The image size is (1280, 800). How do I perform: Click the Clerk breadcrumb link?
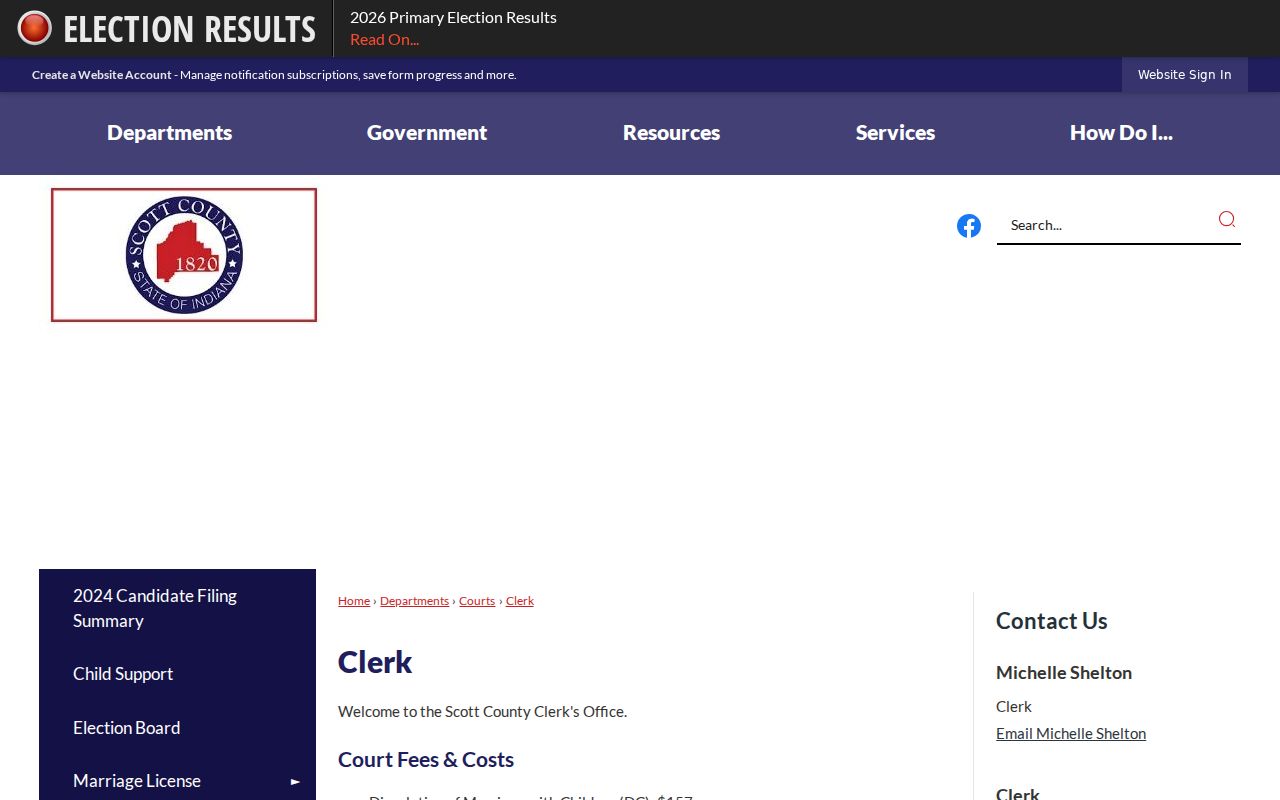520,601
